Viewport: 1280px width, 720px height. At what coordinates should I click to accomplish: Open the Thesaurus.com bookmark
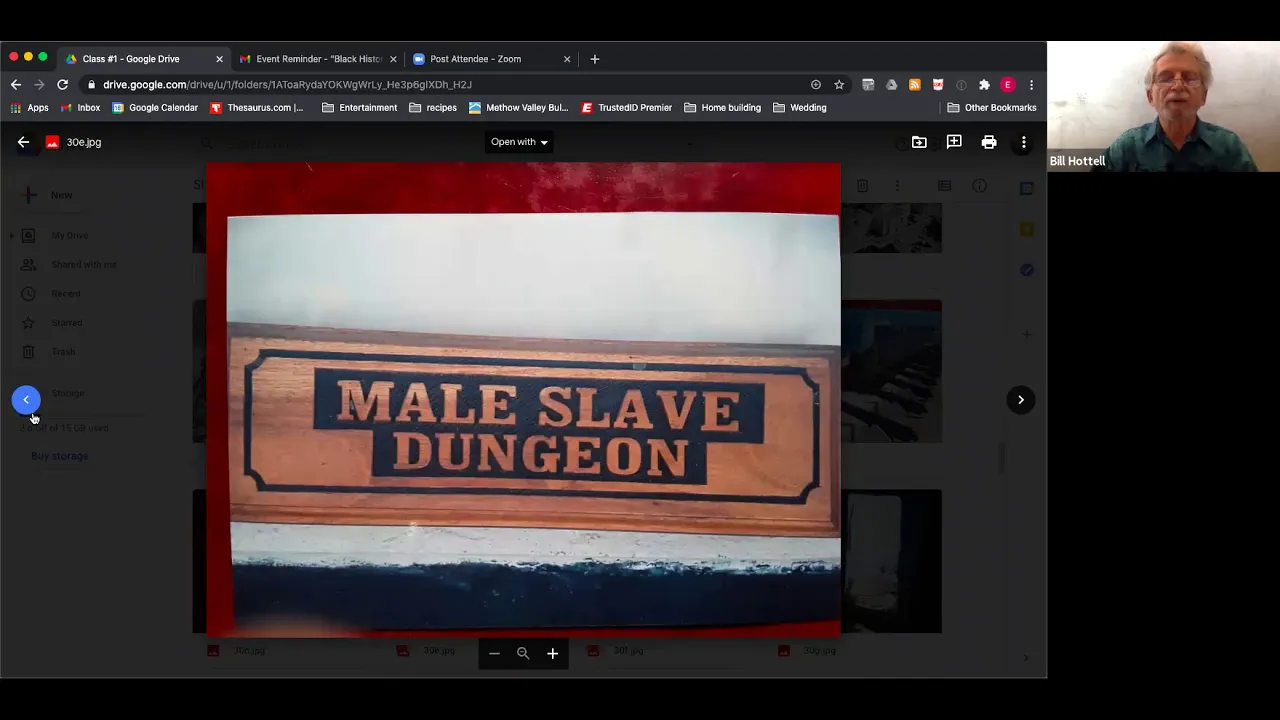[x=256, y=108]
